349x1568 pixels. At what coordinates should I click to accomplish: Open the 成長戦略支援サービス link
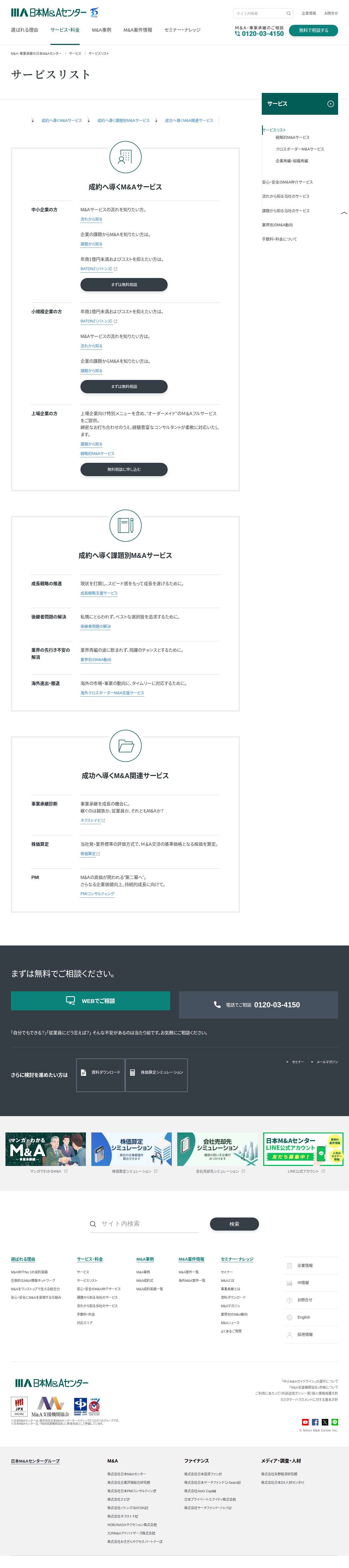pos(99,593)
